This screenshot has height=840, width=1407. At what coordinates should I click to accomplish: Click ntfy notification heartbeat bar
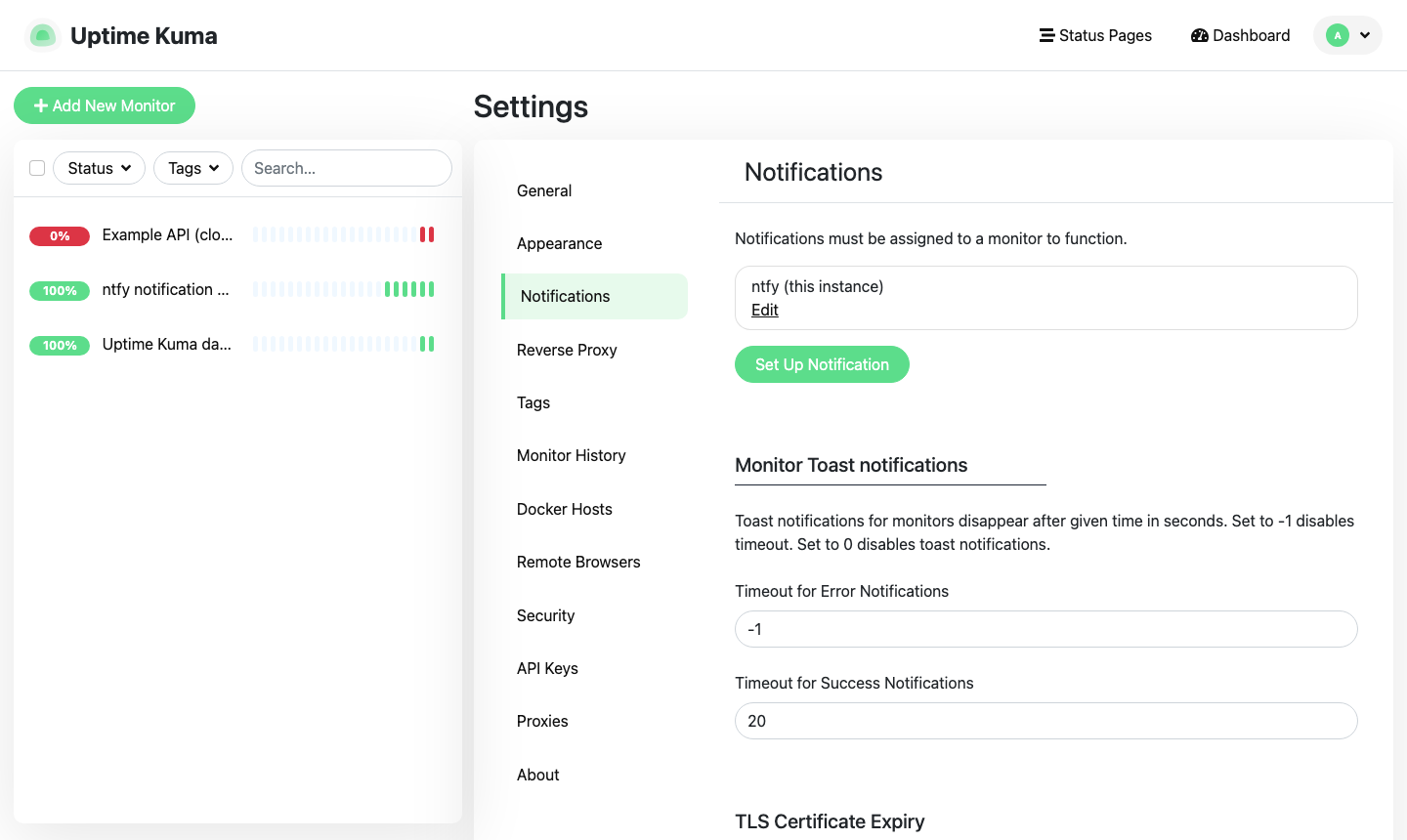(343, 289)
